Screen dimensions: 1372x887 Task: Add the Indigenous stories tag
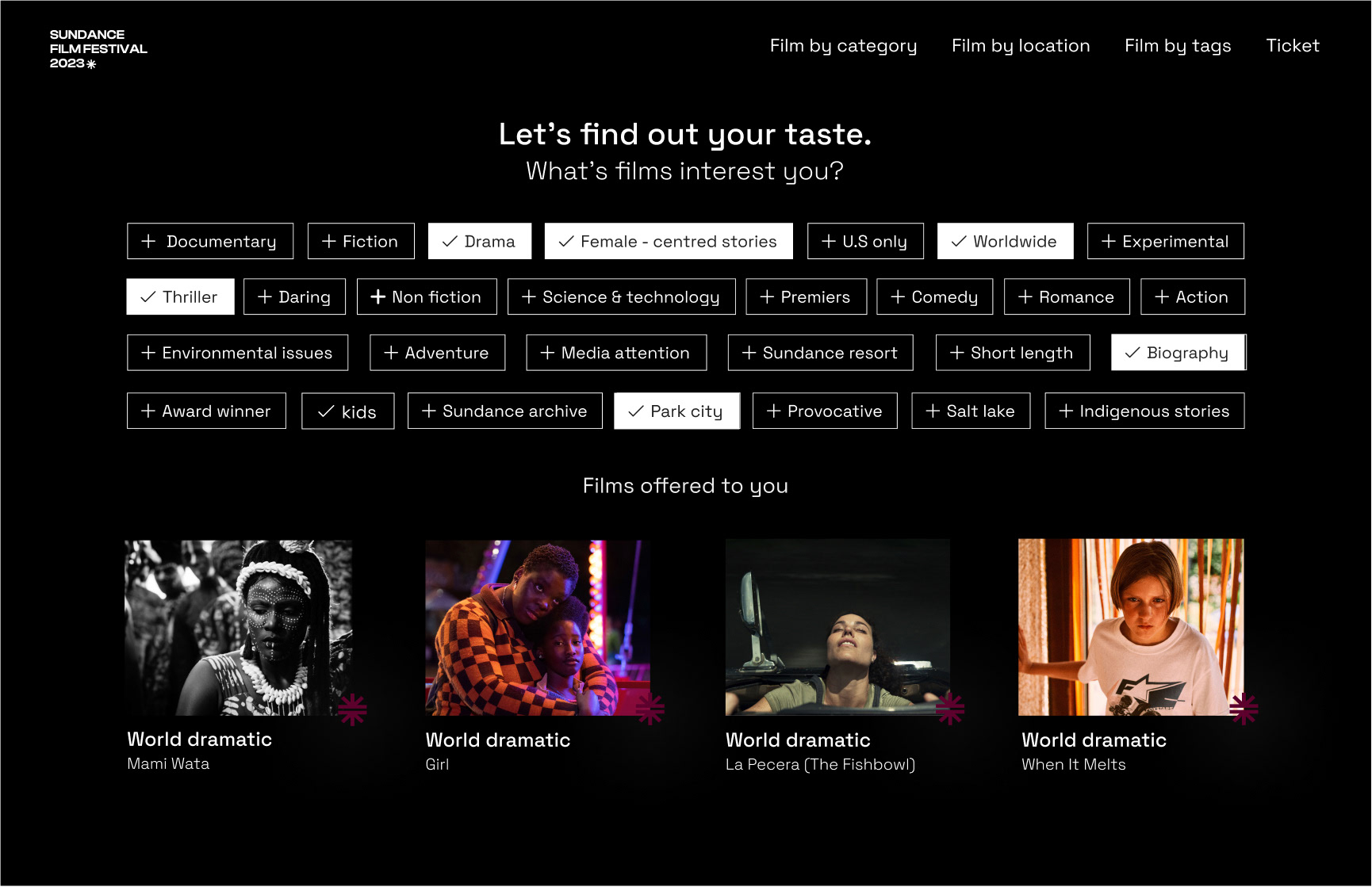tap(1144, 411)
